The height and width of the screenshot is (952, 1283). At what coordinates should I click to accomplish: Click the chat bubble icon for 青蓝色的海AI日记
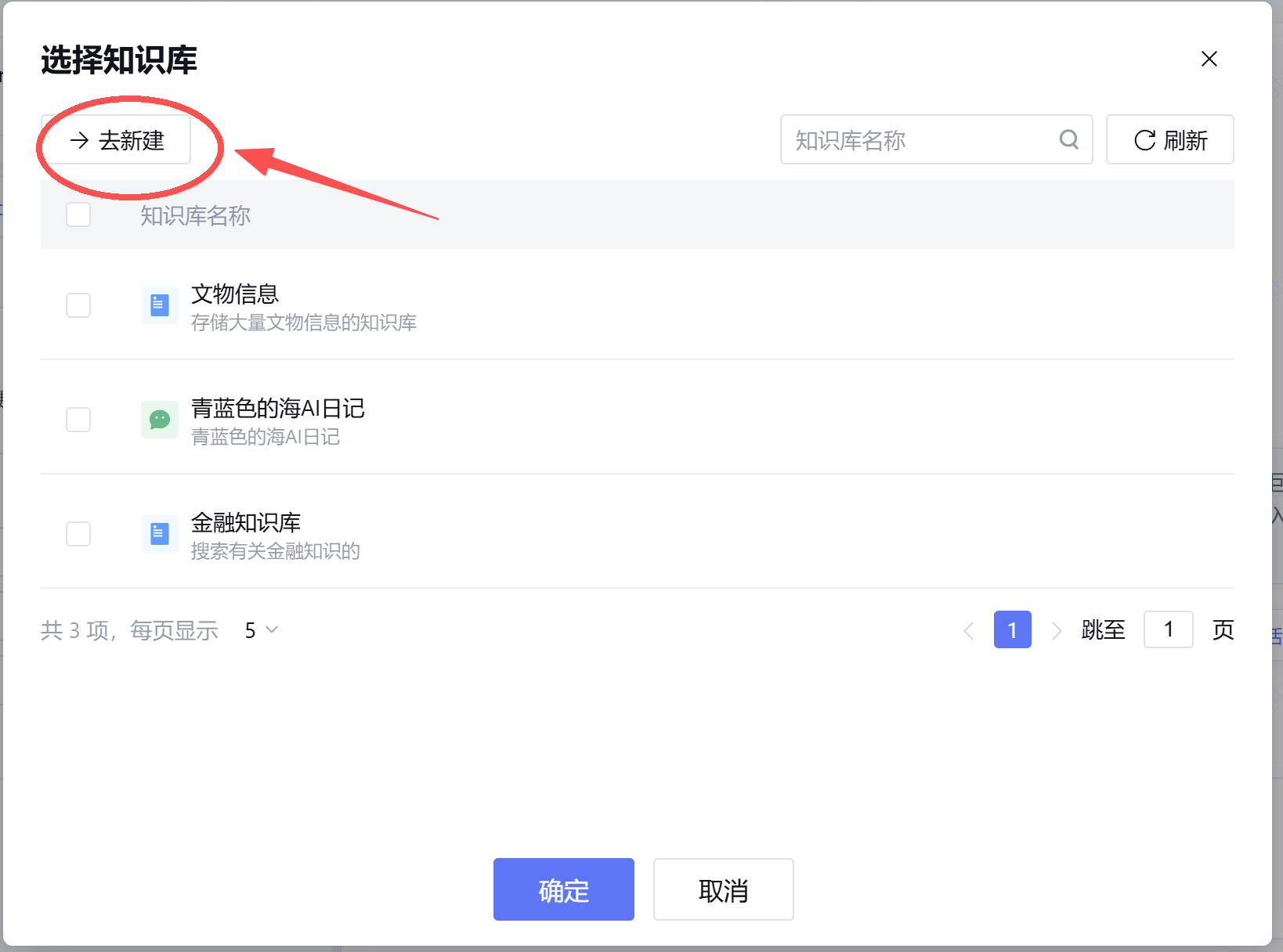(159, 420)
